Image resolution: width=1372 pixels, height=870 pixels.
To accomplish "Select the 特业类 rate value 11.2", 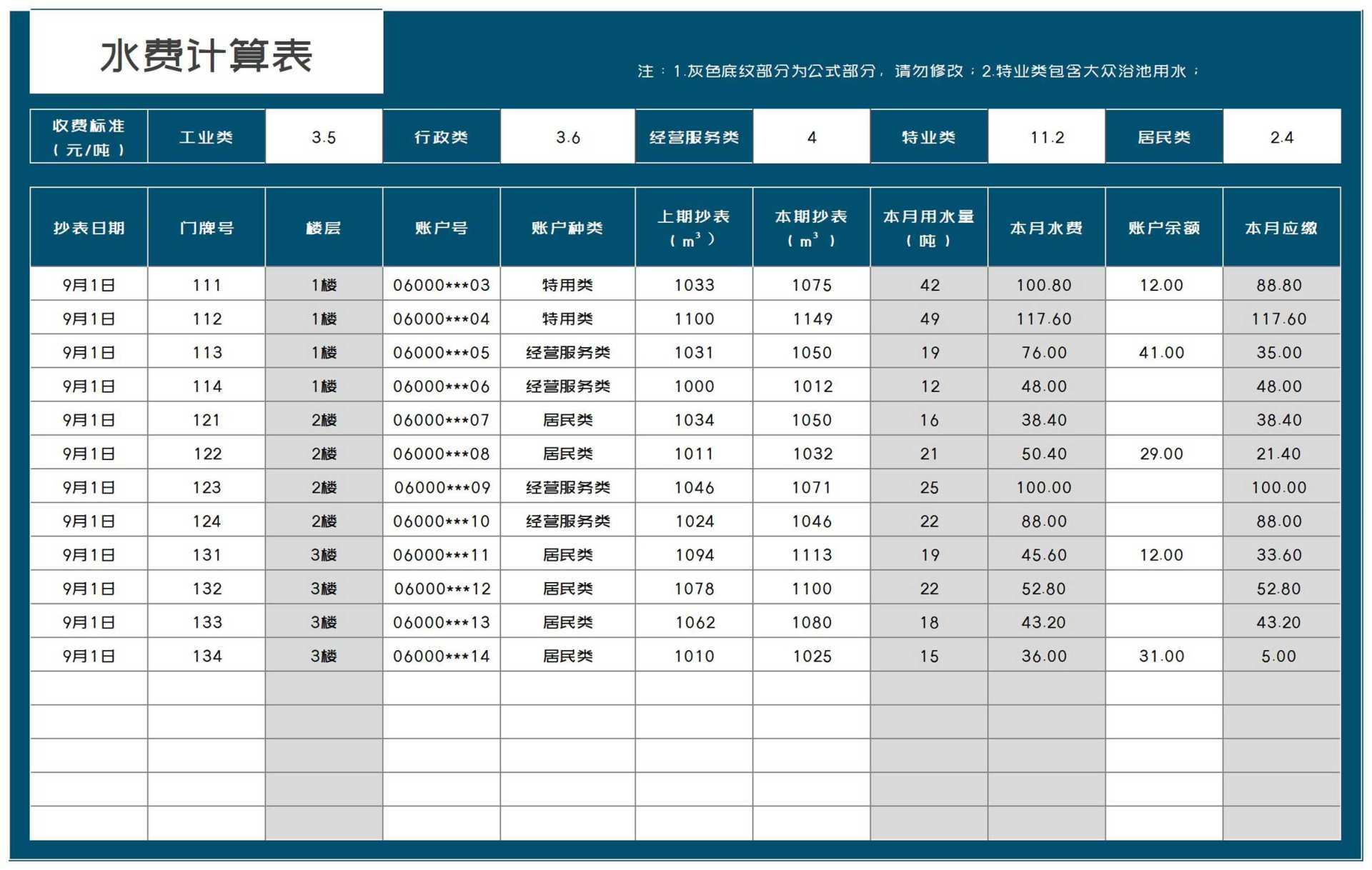I will 1046,136.
